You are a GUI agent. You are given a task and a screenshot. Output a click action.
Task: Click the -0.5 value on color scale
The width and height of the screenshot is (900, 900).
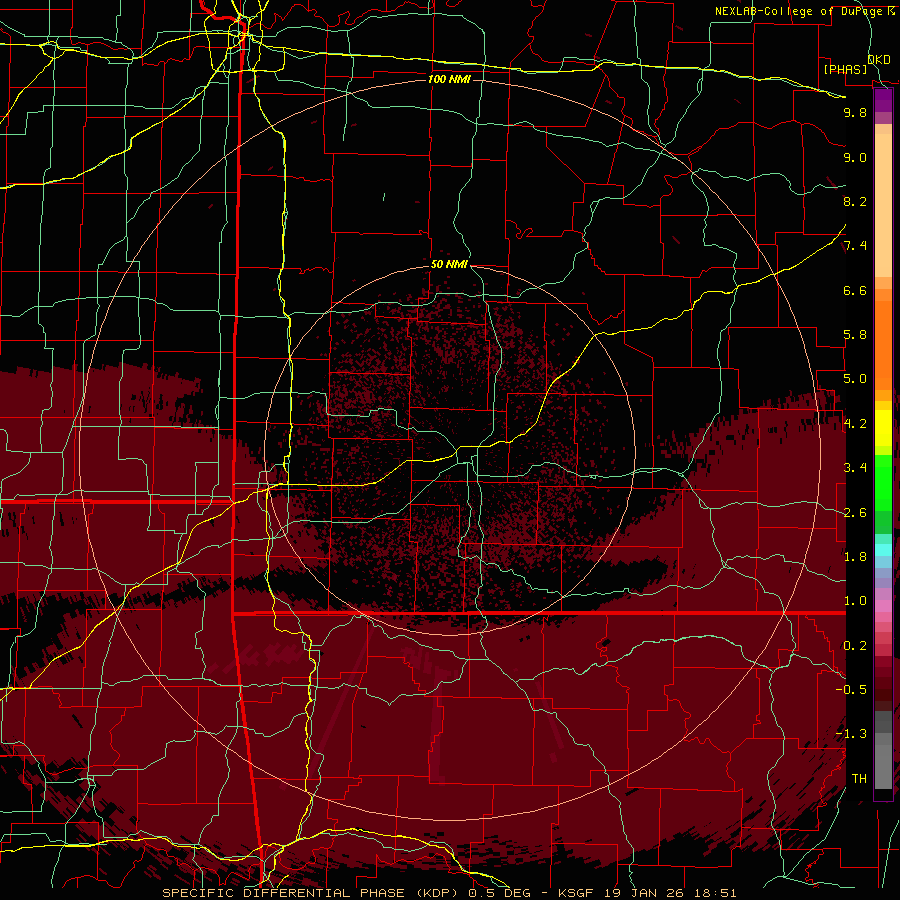851,690
